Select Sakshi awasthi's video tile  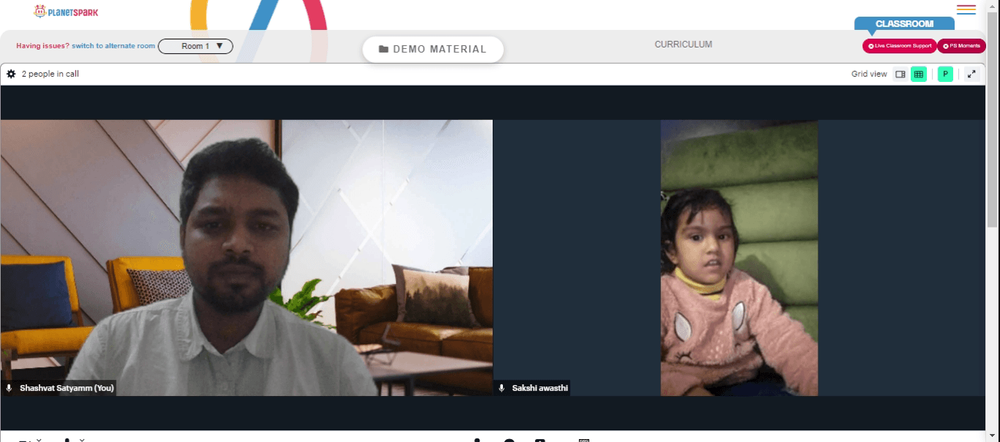pos(739,258)
